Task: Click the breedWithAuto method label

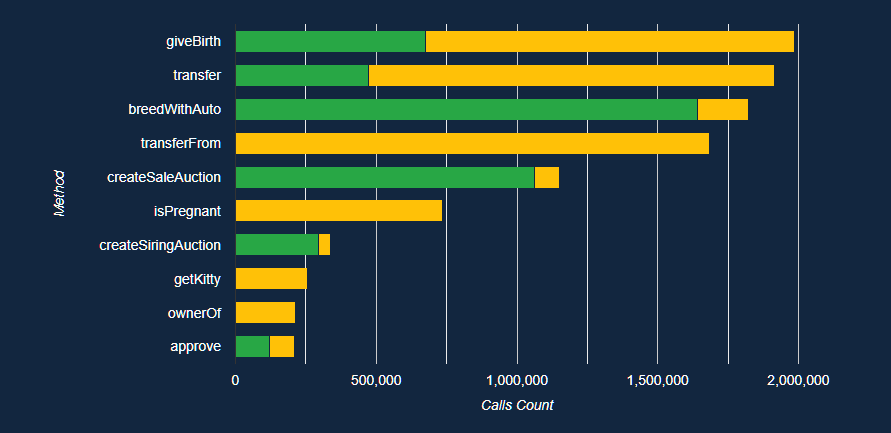Action: (x=174, y=110)
